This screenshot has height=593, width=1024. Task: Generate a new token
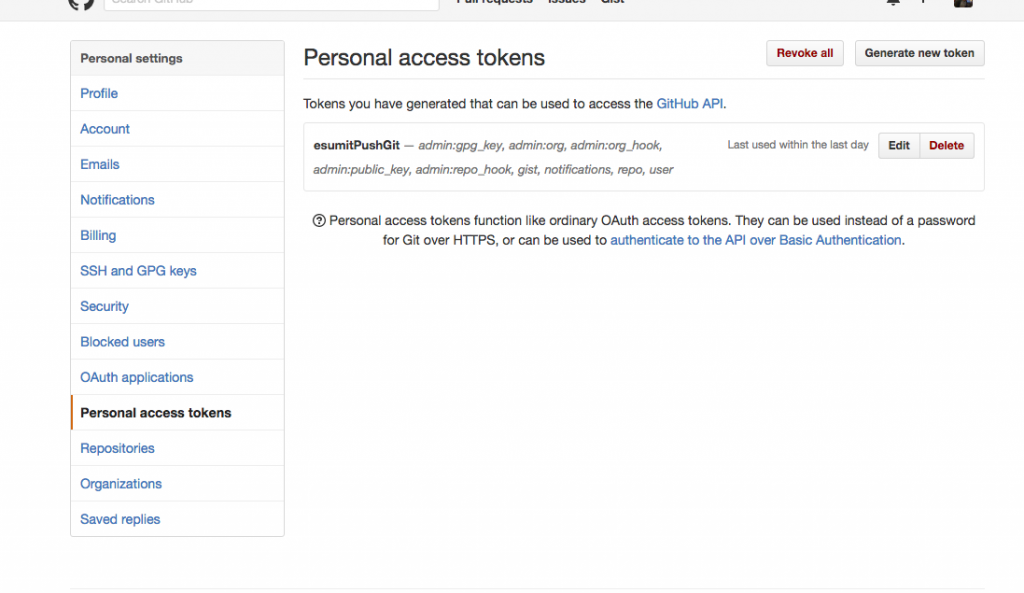click(x=920, y=53)
